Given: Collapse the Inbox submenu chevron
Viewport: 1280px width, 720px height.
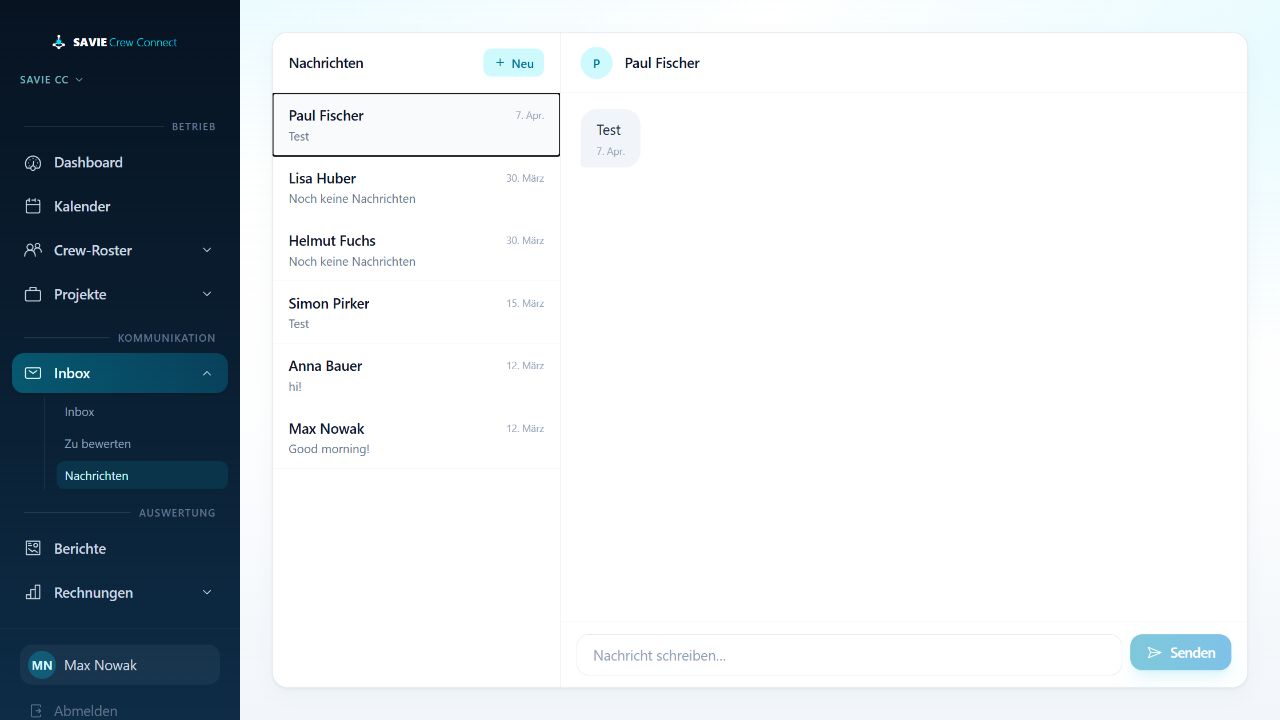Looking at the screenshot, I should [207, 373].
